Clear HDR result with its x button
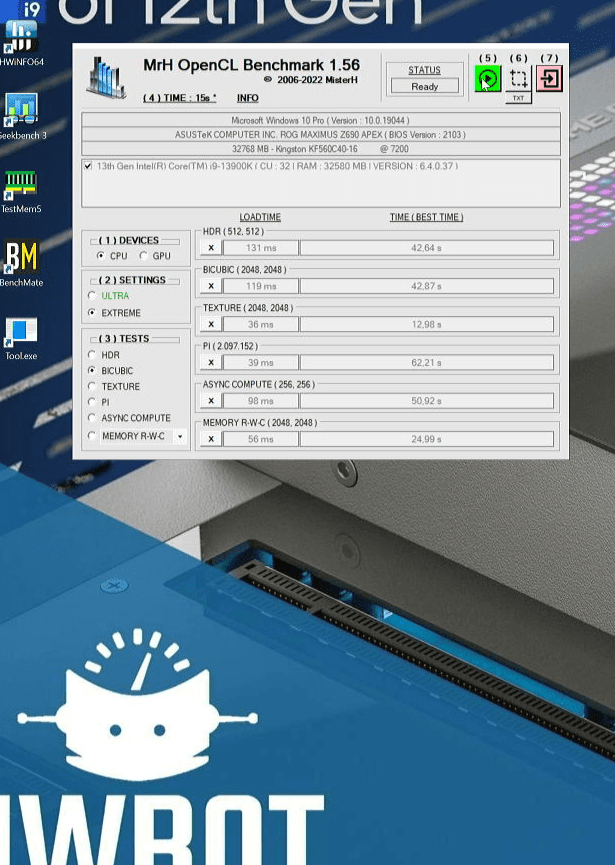 click(x=211, y=248)
